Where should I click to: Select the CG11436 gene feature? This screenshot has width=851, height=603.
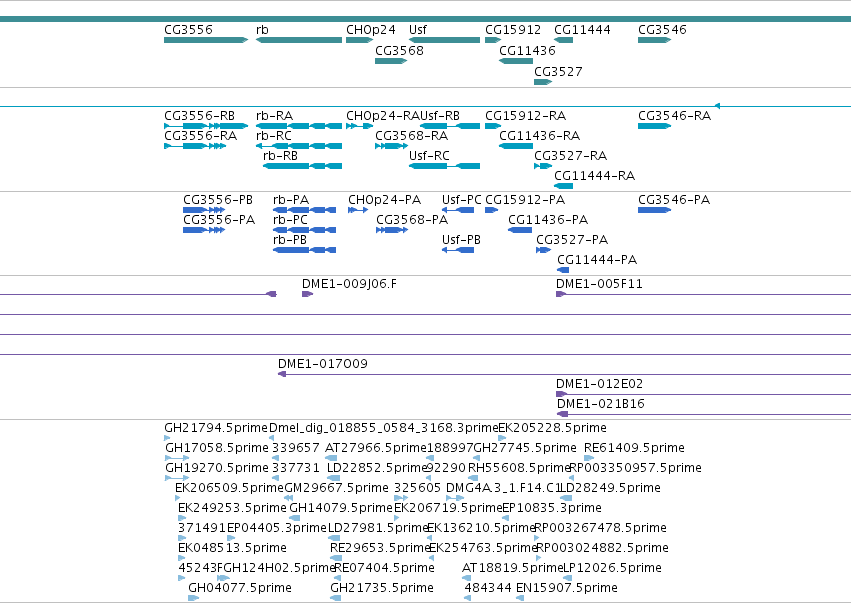tap(516, 61)
